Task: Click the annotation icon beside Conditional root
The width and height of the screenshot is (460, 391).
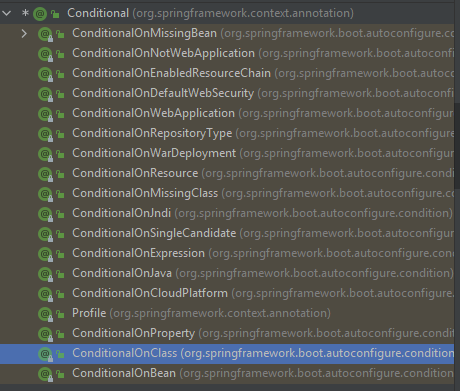Action: coord(40,14)
